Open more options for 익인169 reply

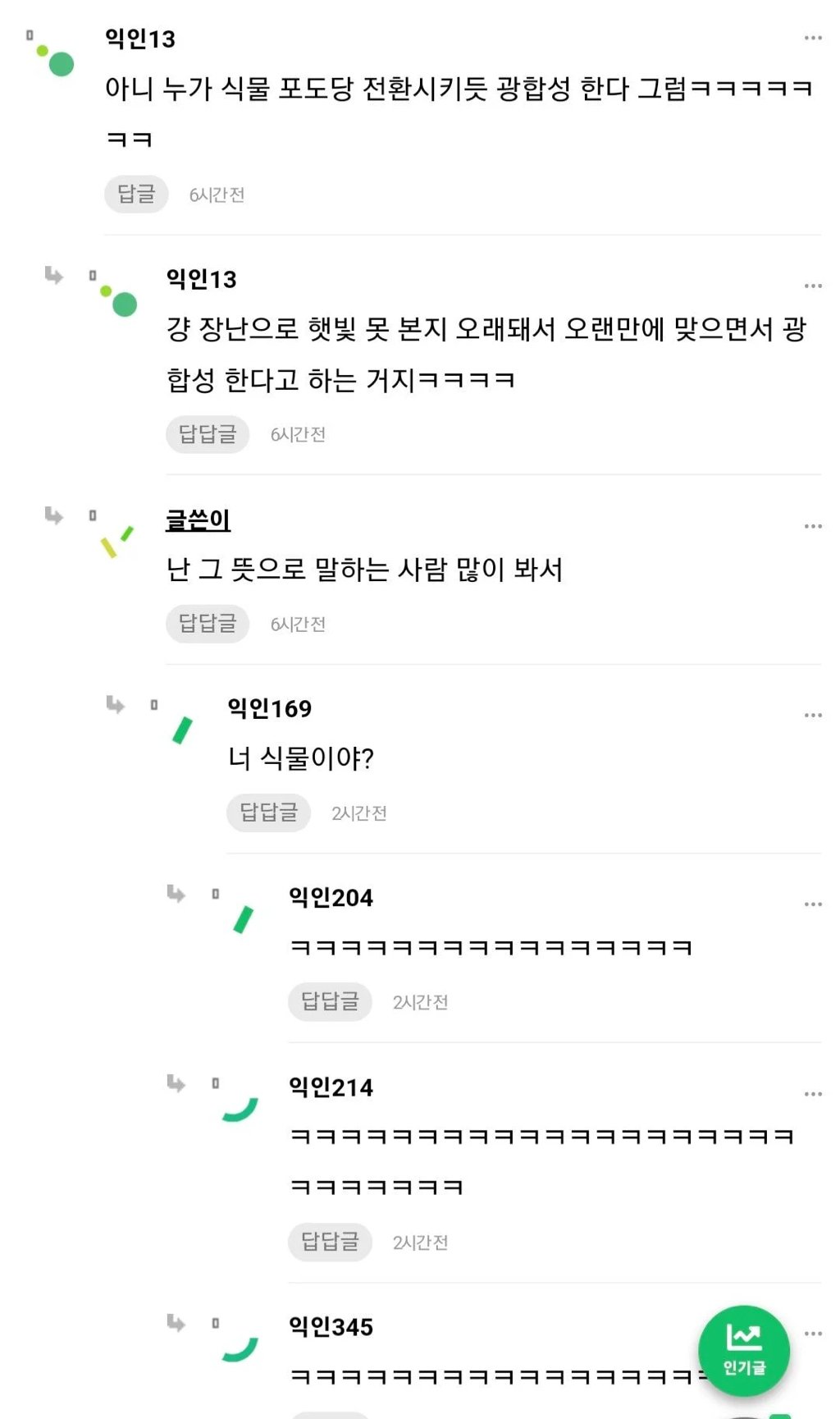(812, 716)
